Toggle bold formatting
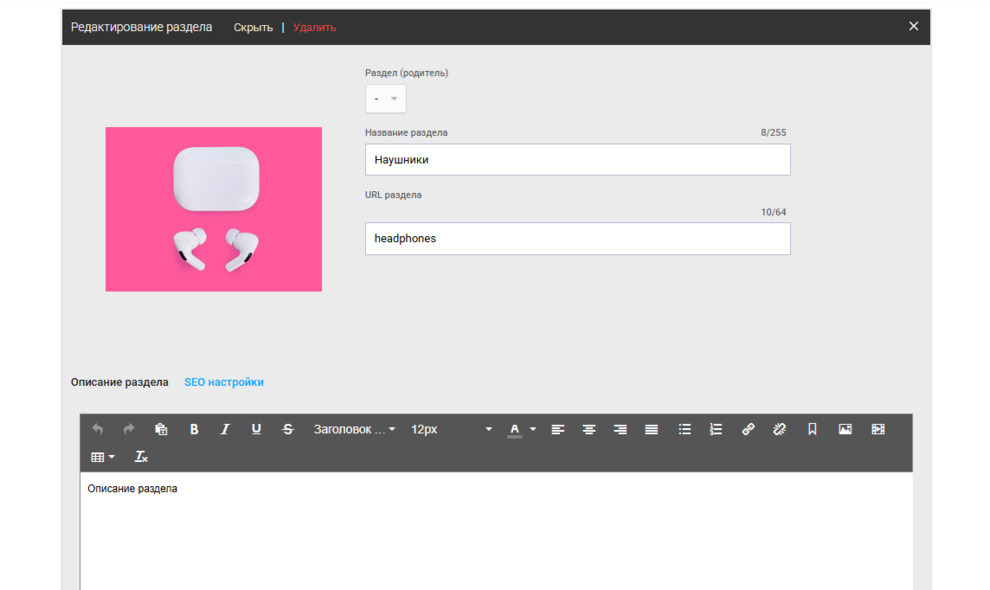990x590 pixels. [194, 429]
